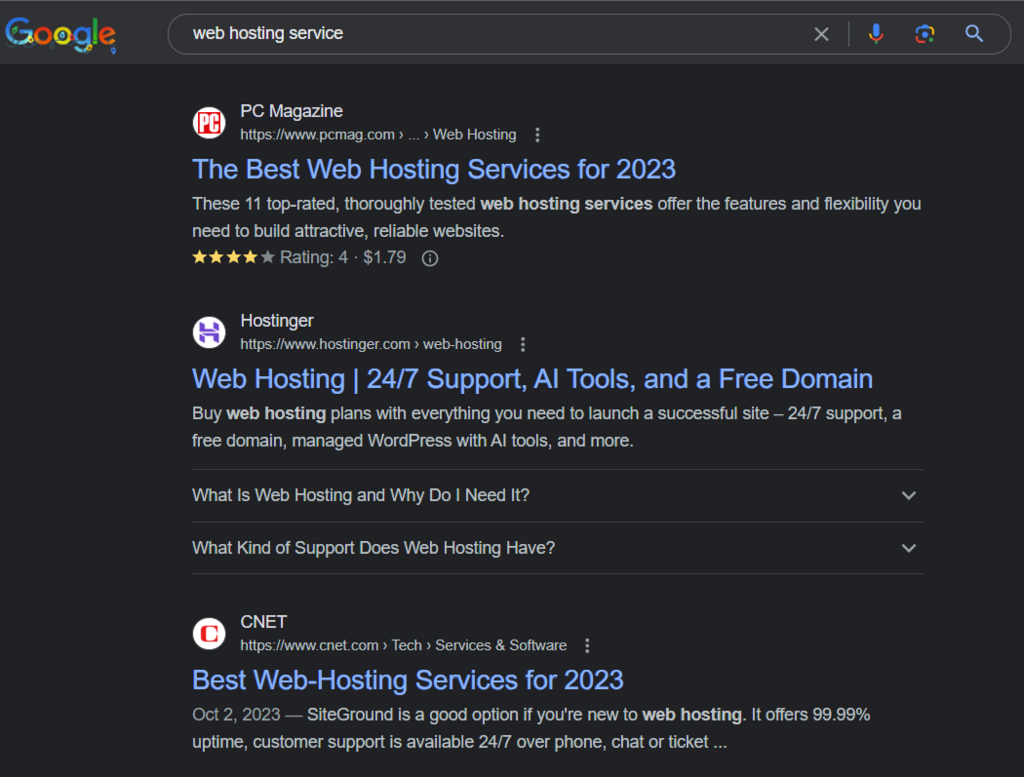
Task: Click the Hostinger site name
Action: tap(277, 321)
